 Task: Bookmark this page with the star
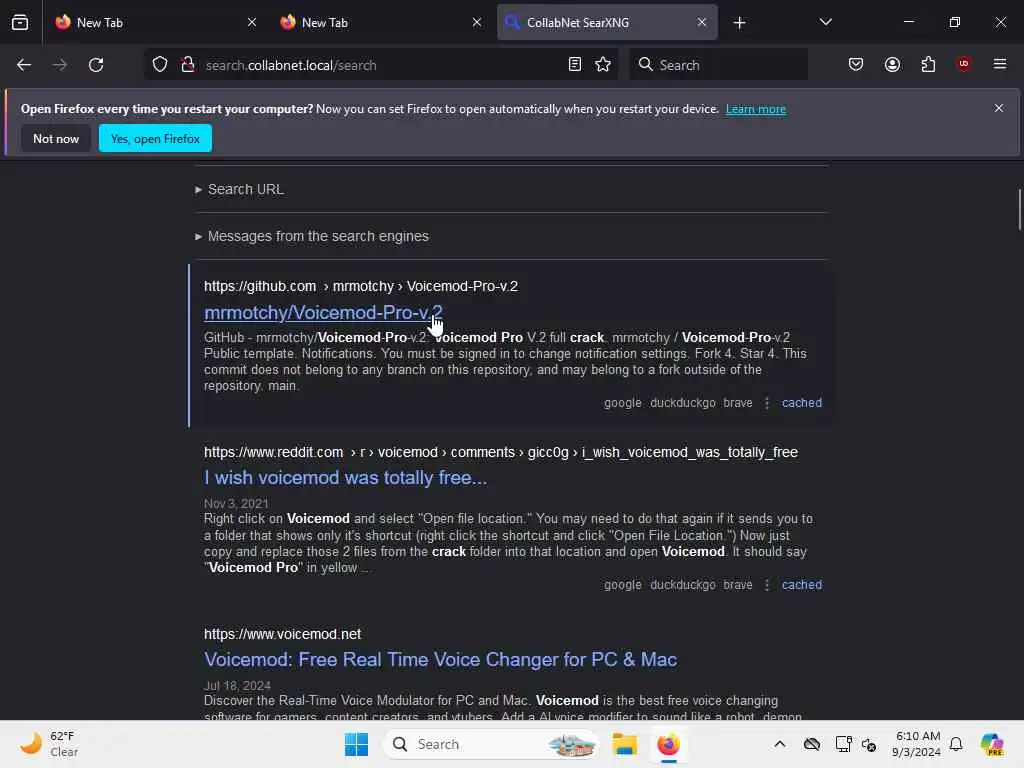[x=603, y=64]
